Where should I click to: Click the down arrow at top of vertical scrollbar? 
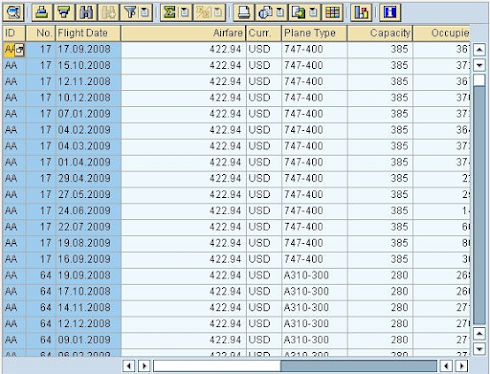(x=479, y=65)
